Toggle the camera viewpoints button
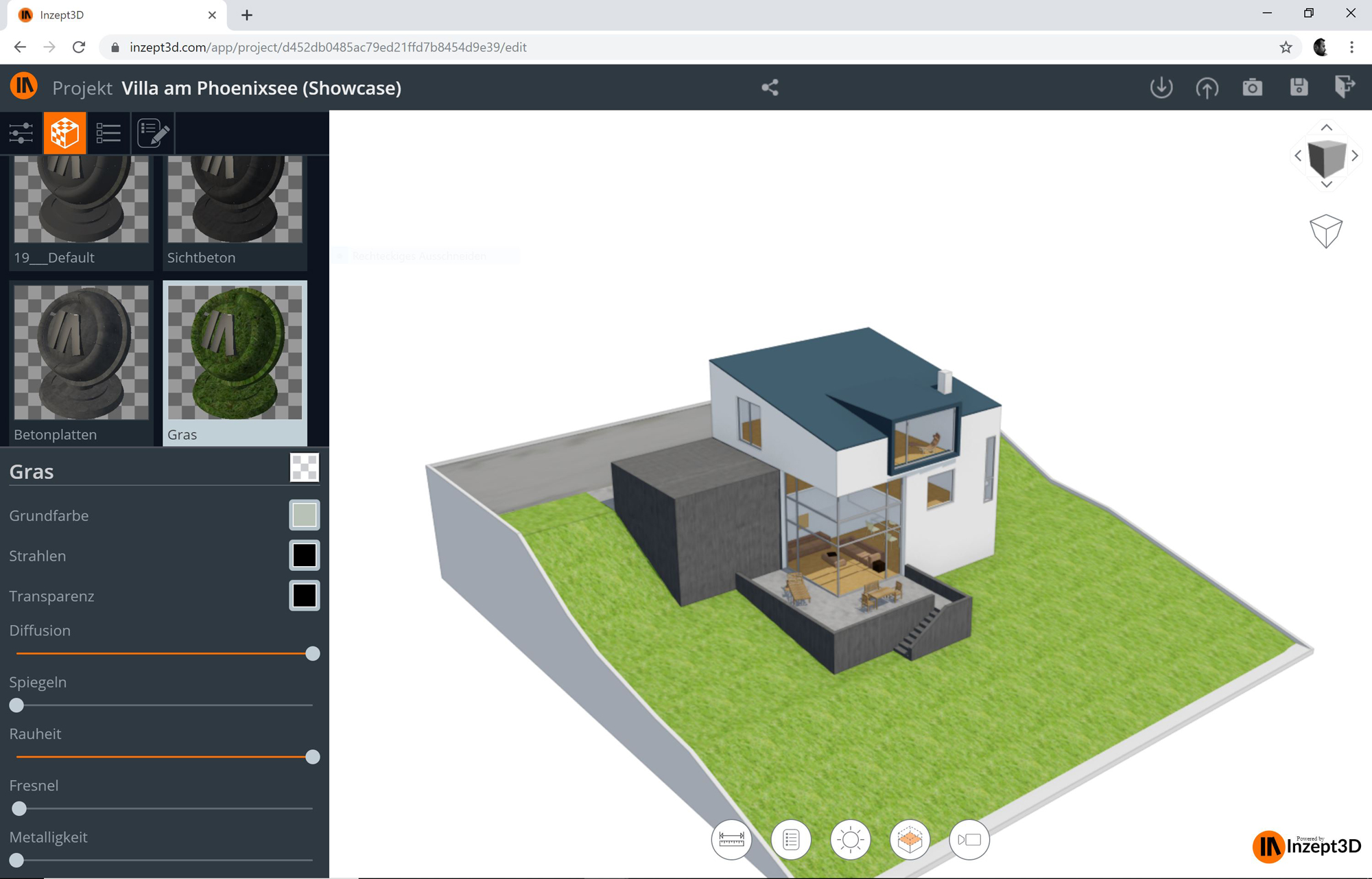The width and height of the screenshot is (1372, 879). 969,839
